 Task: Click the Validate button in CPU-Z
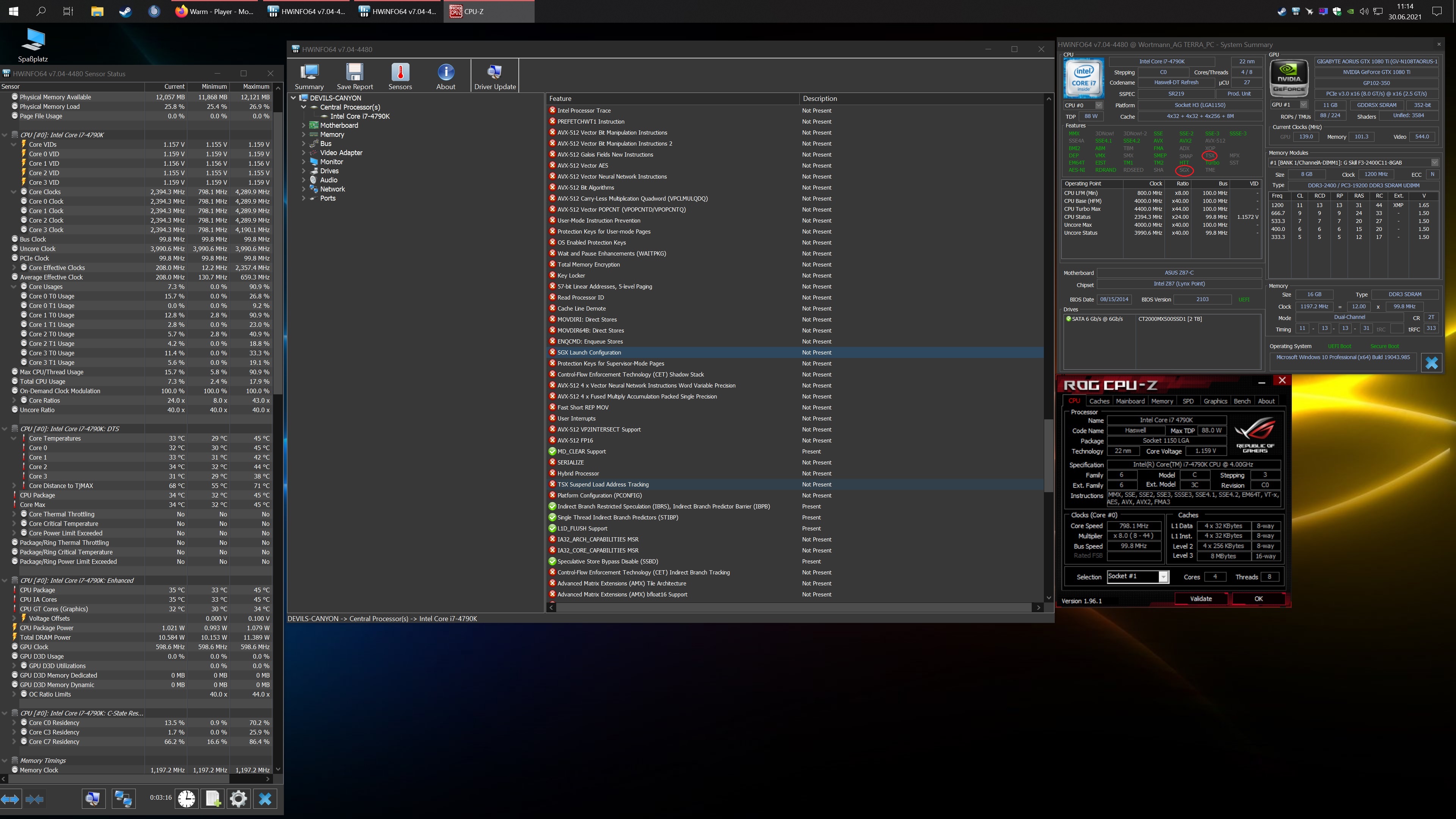pos(1200,599)
